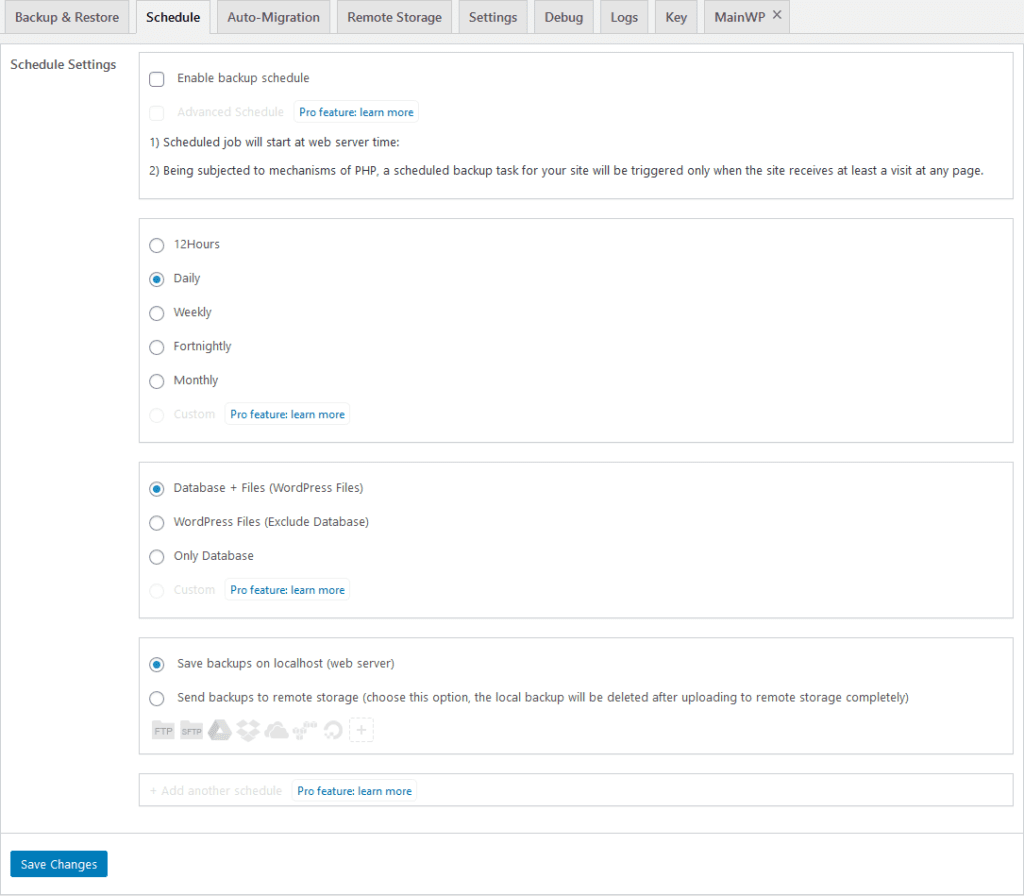Select the FTP remote storage icon
Image resolution: width=1024 pixels, height=896 pixels.
(x=163, y=730)
